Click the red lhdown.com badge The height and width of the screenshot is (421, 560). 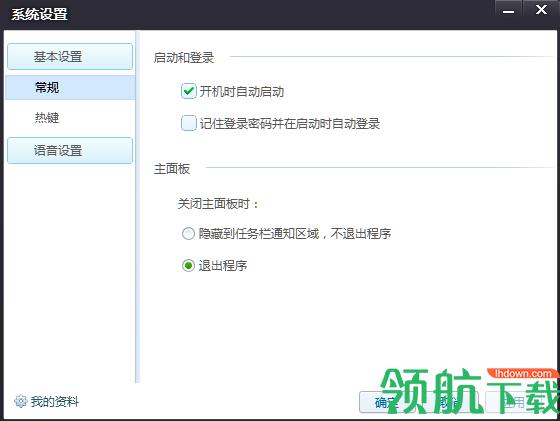[523, 374]
